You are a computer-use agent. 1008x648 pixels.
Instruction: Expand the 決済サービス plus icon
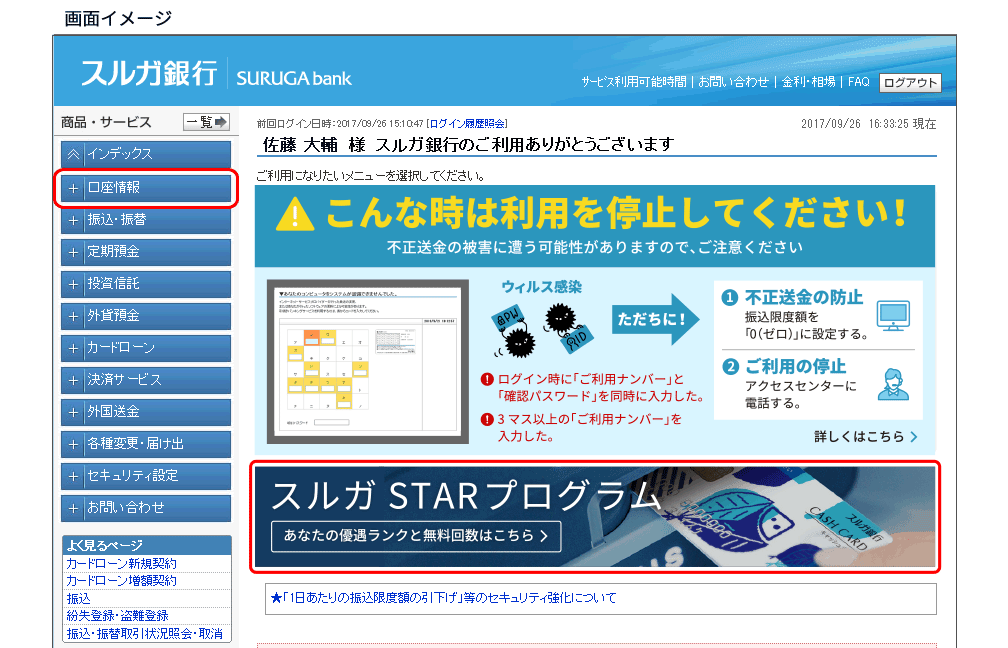[73, 381]
